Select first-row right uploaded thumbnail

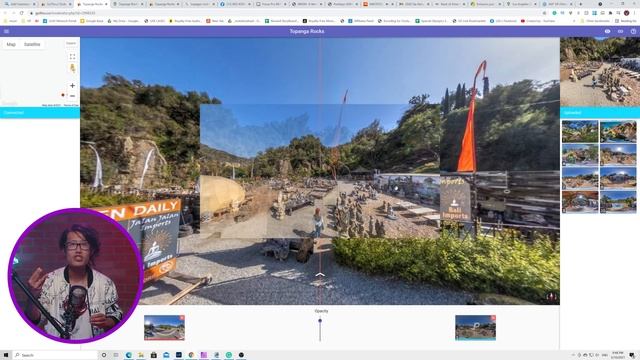[x=618, y=131]
